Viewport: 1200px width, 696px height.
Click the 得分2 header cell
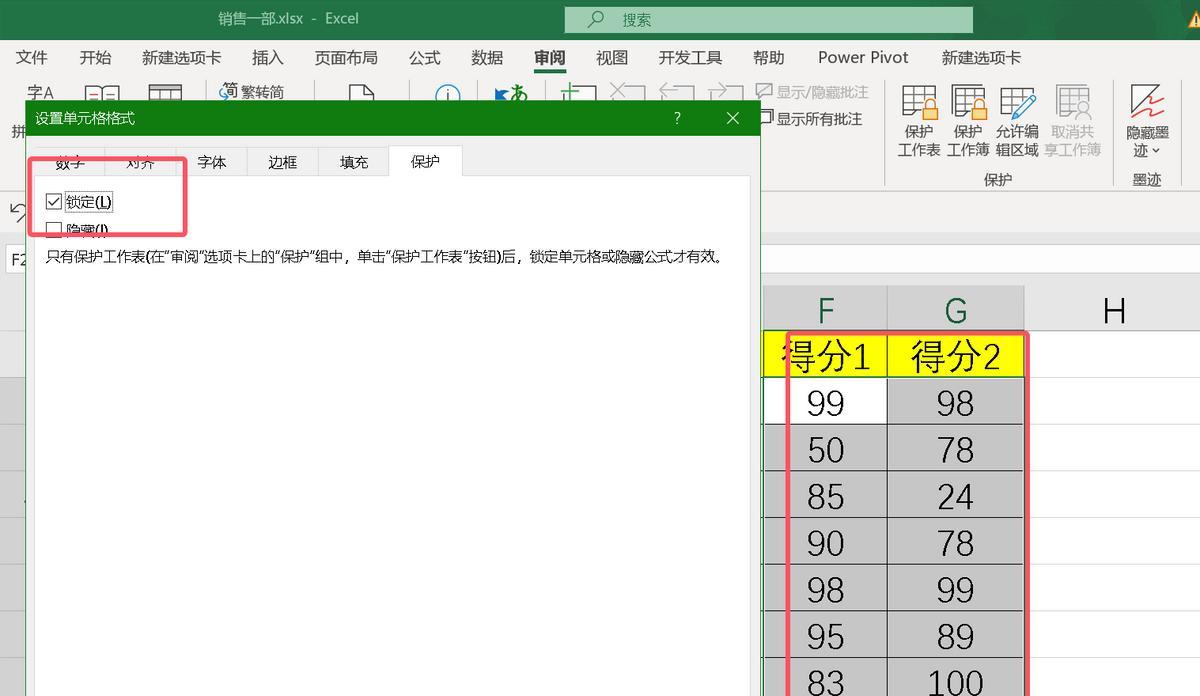(x=955, y=355)
